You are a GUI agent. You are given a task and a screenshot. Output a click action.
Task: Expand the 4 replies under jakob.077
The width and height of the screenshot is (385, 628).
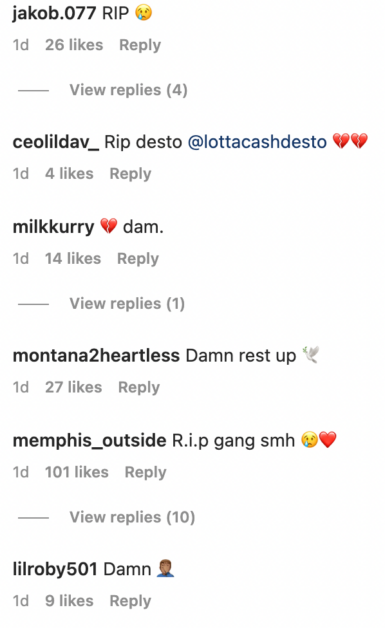click(x=128, y=90)
